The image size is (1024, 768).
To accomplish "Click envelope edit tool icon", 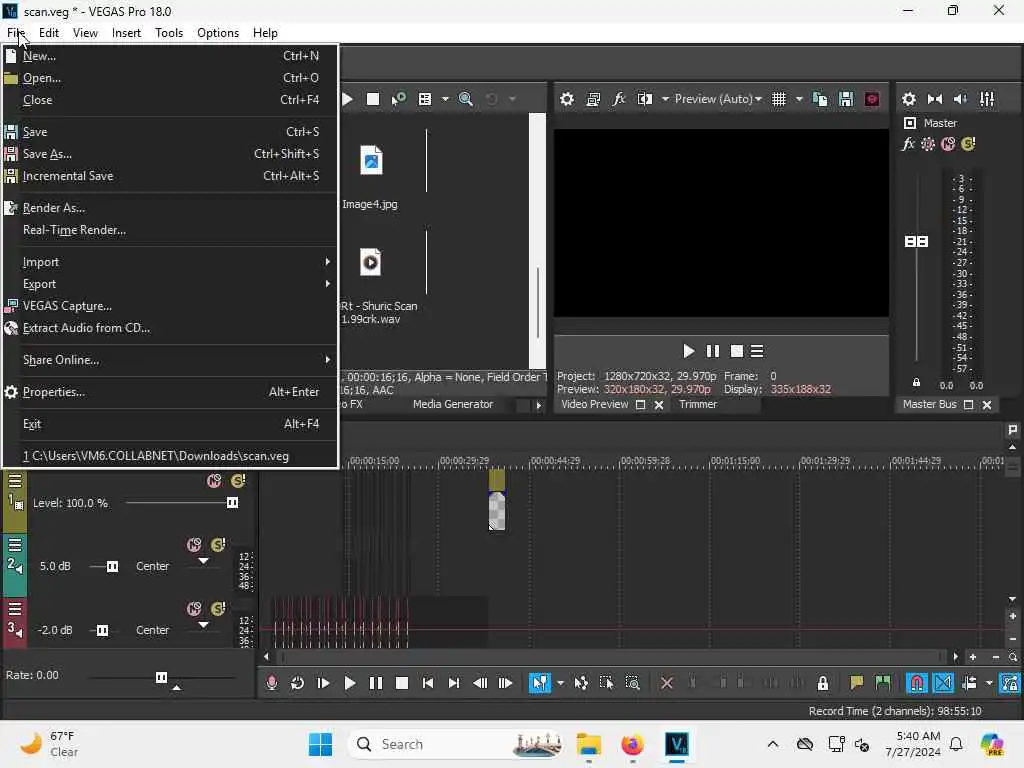I will [581, 683].
